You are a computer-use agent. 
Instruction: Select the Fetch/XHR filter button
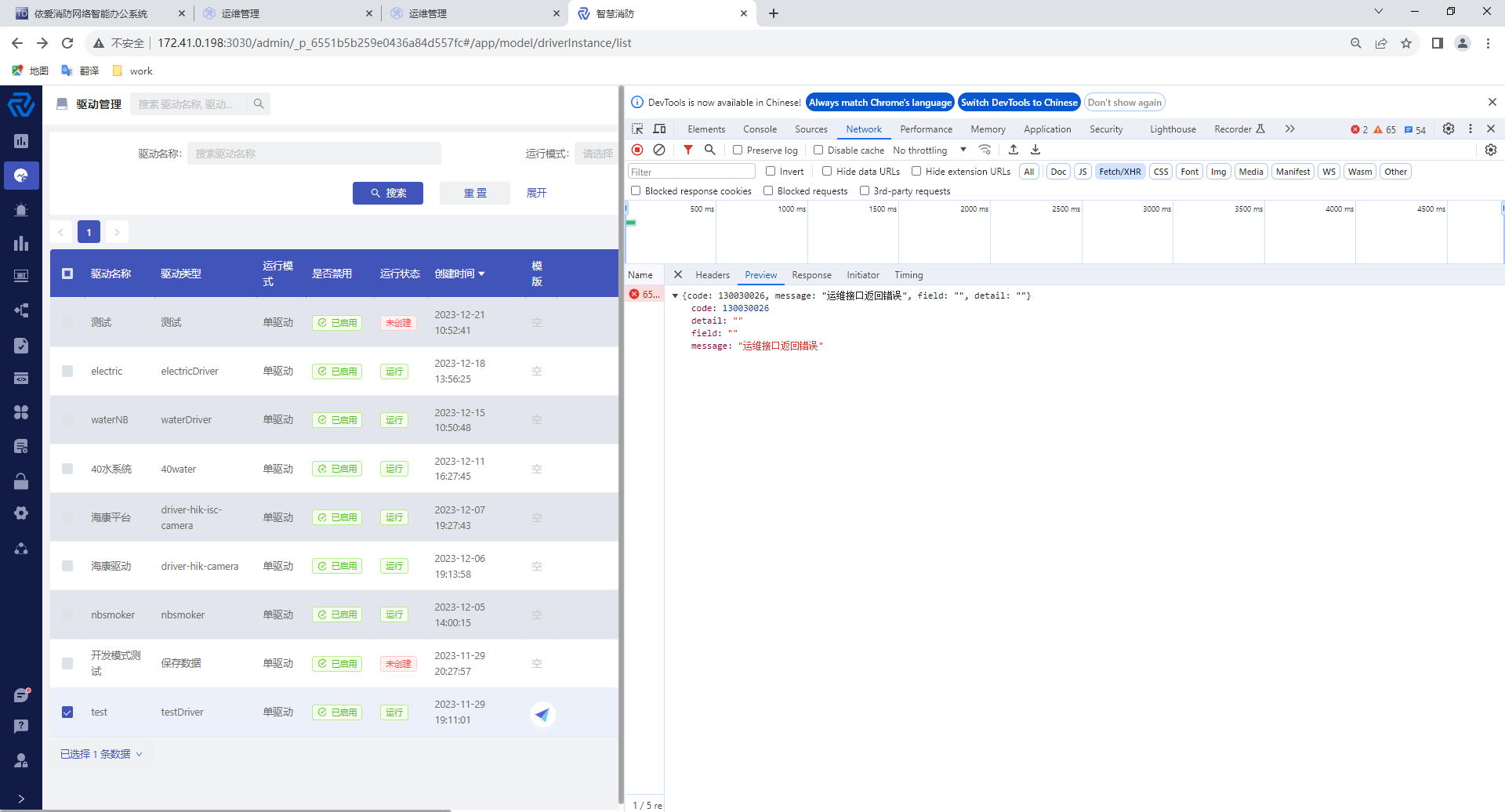tap(1119, 171)
